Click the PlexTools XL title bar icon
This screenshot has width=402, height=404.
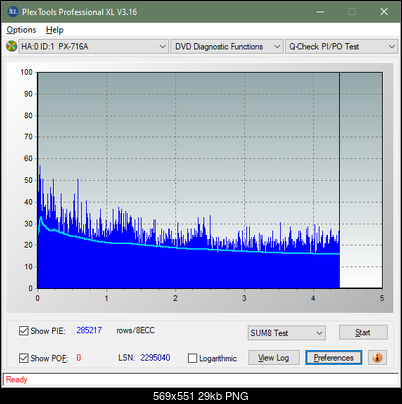12,12
